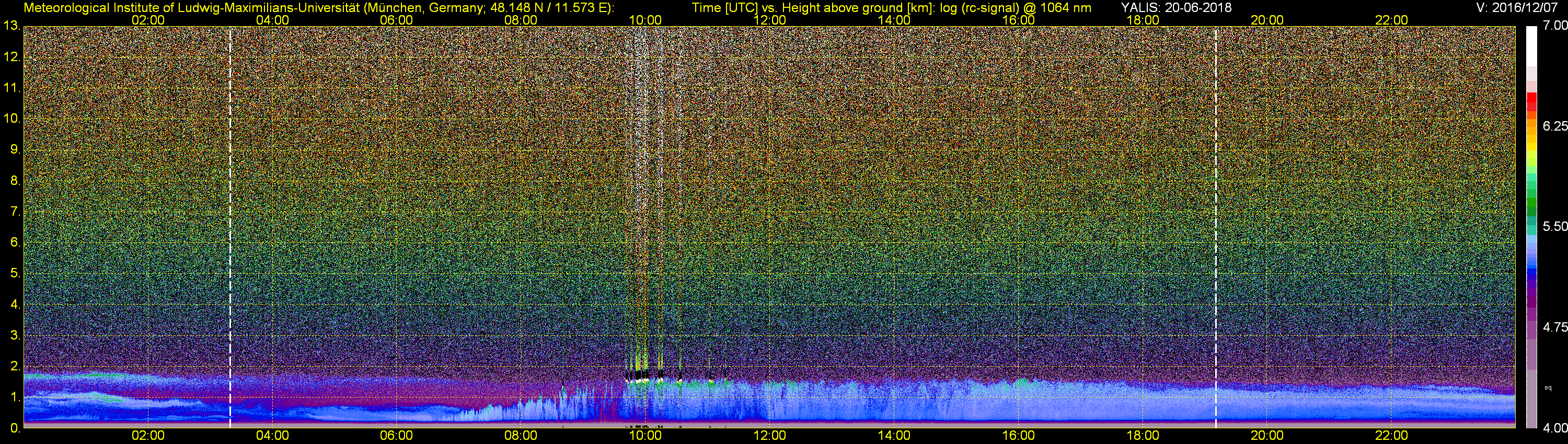Click the 4 km height axis label
The image size is (1568, 444).
tap(15, 304)
